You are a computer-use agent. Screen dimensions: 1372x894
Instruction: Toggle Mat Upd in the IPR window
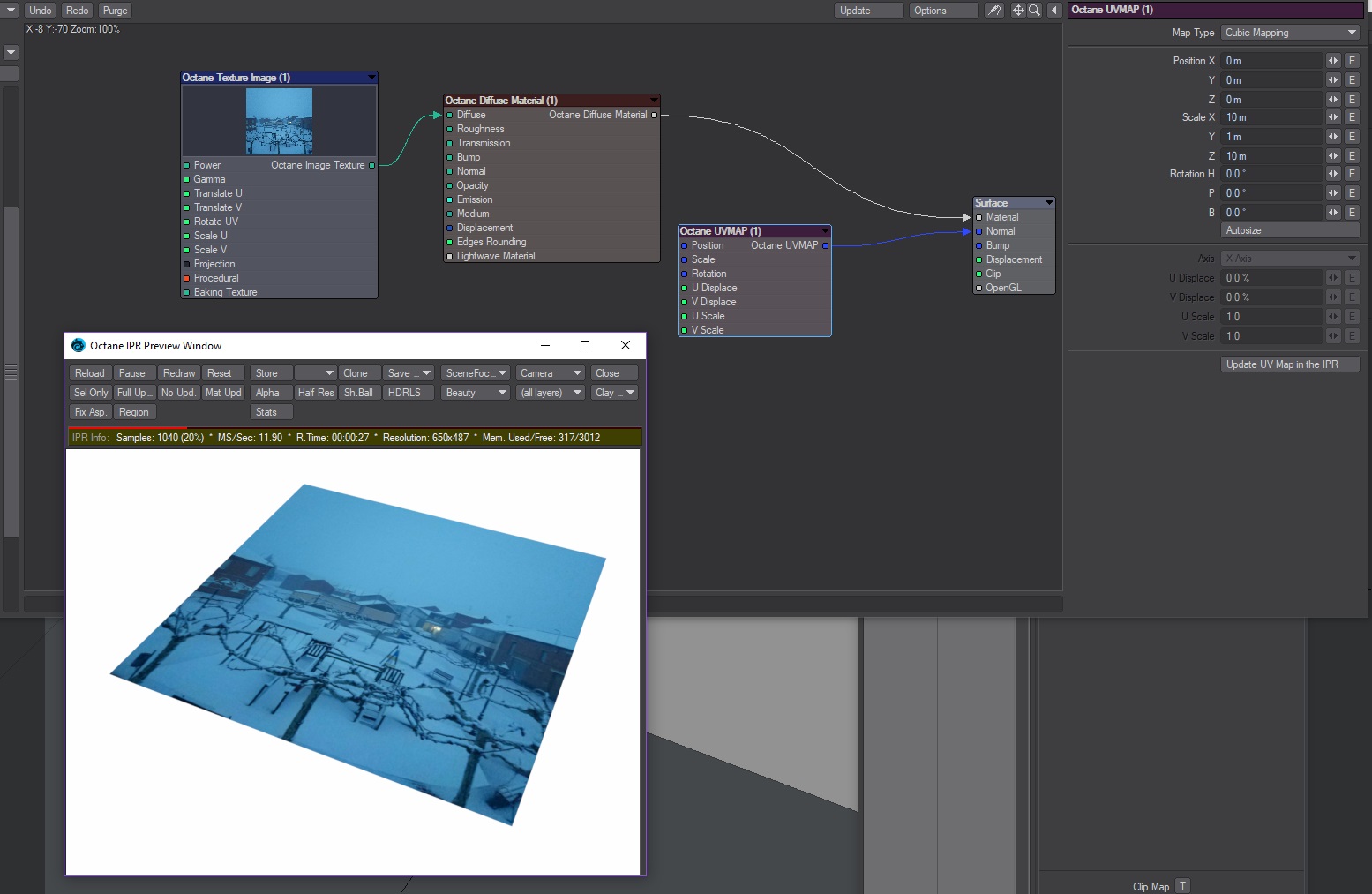pyautogui.click(x=223, y=393)
